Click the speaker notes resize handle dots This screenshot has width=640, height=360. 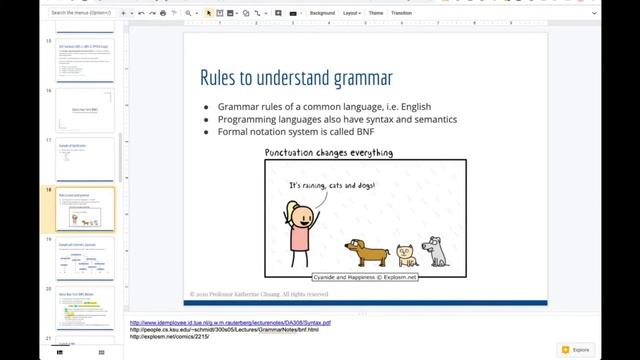(362, 314)
